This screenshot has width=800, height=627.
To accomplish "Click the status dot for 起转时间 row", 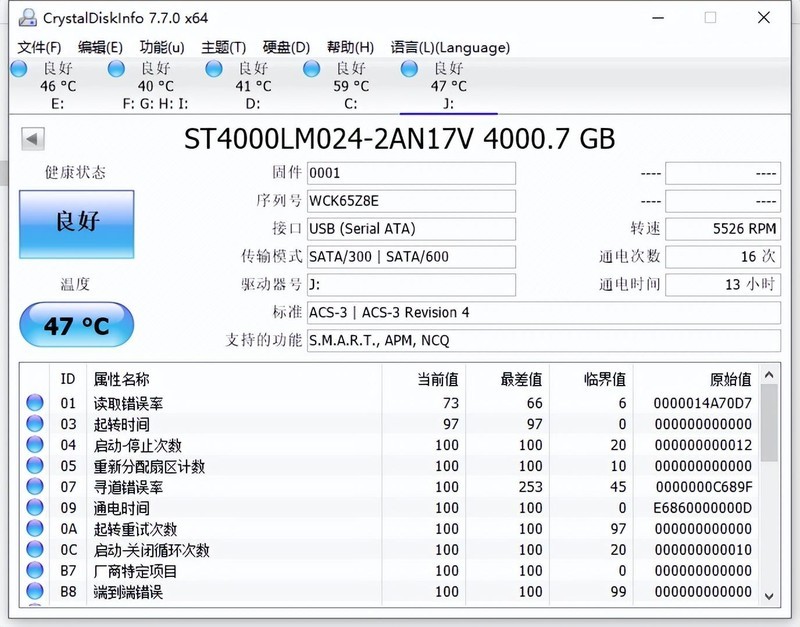I will click(x=35, y=423).
